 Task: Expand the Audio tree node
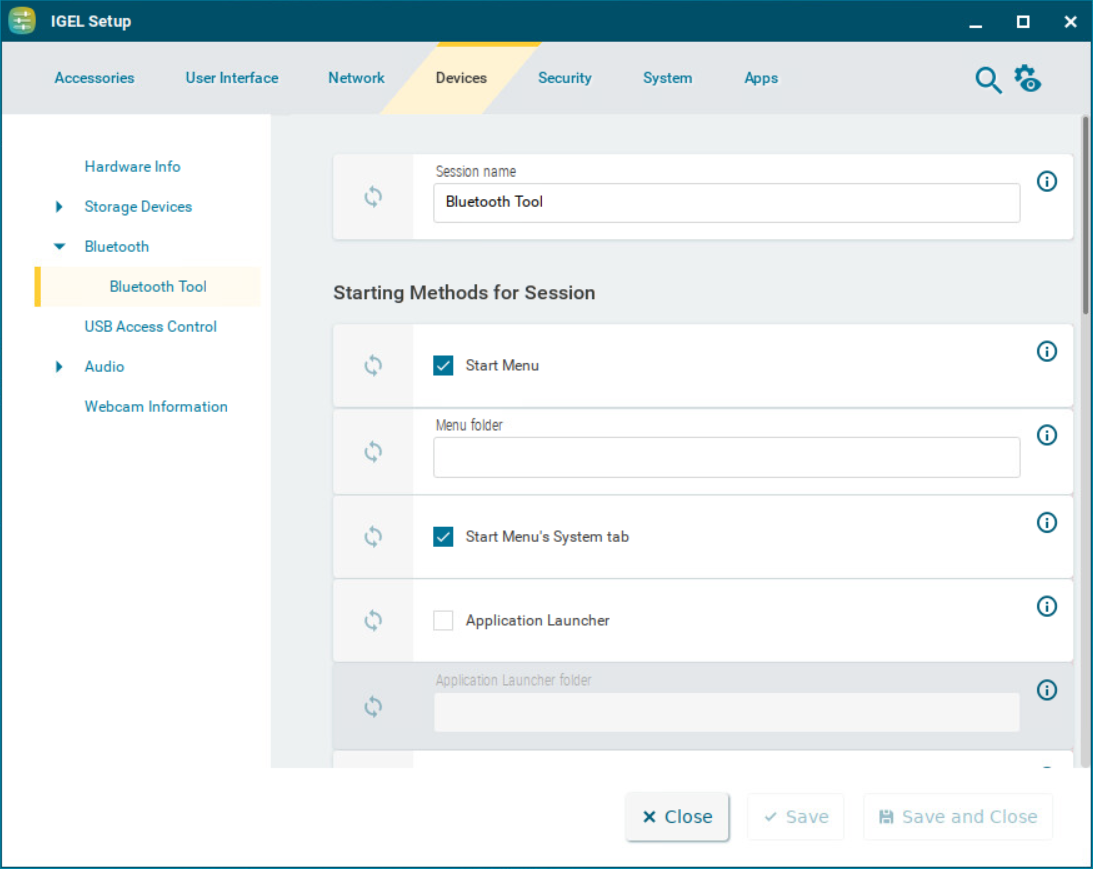tap(59, 367)
